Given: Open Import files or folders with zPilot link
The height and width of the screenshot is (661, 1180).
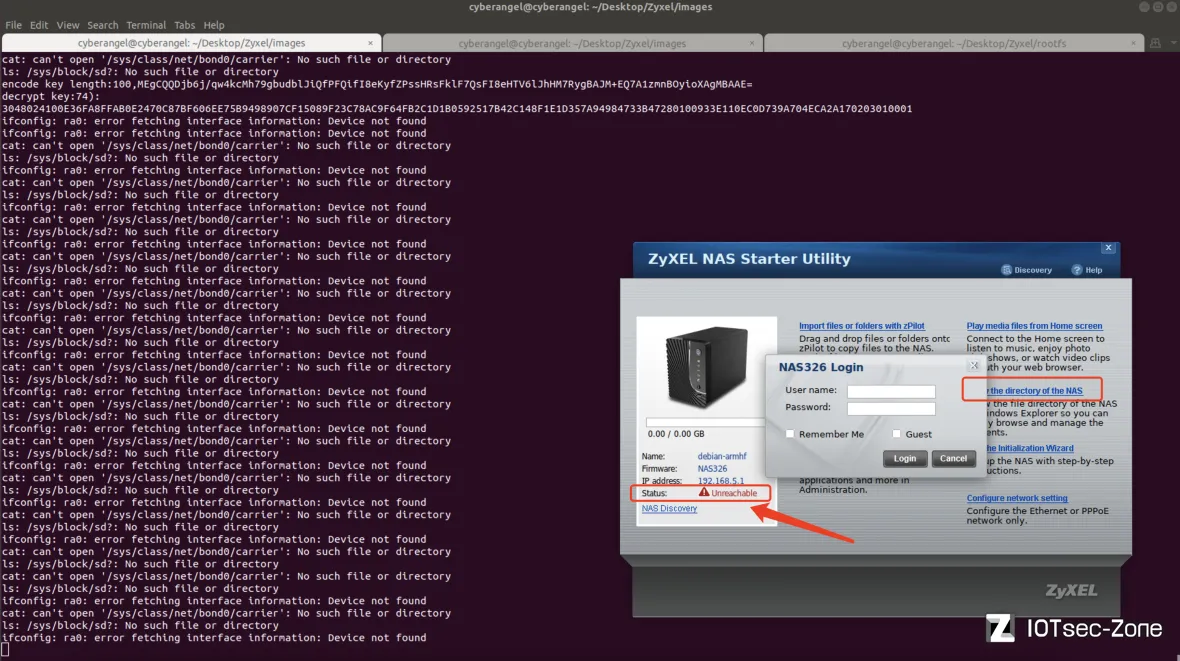Looking at the screenshot, I should coord(862,326).
